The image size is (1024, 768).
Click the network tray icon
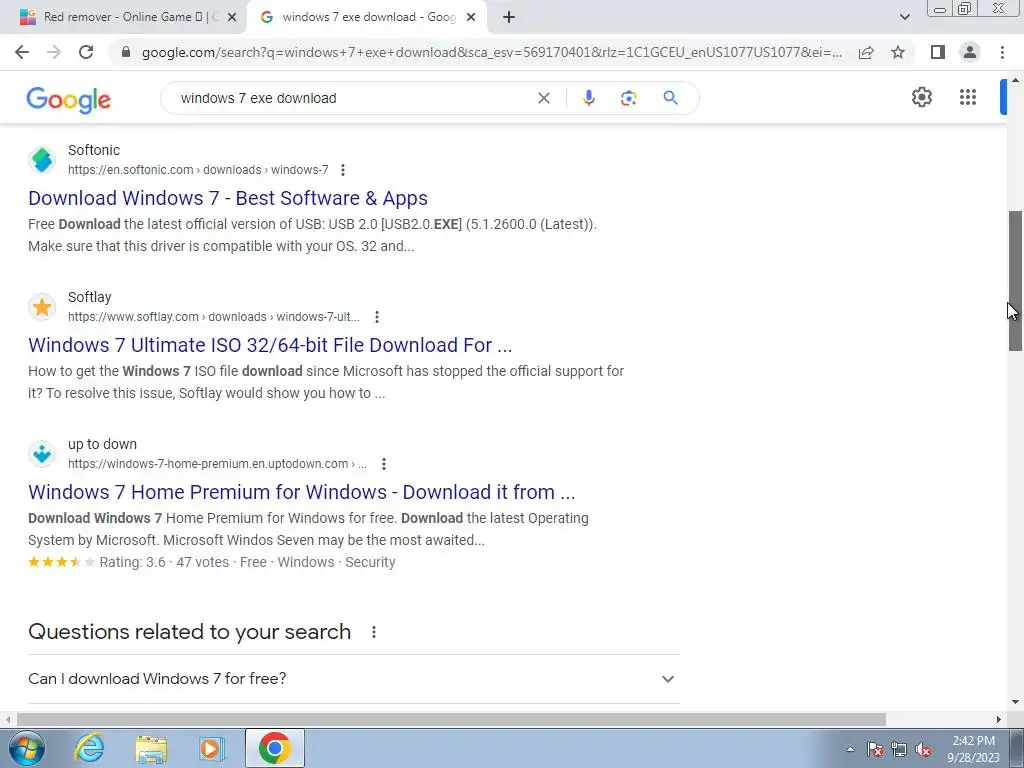point(899,749)
